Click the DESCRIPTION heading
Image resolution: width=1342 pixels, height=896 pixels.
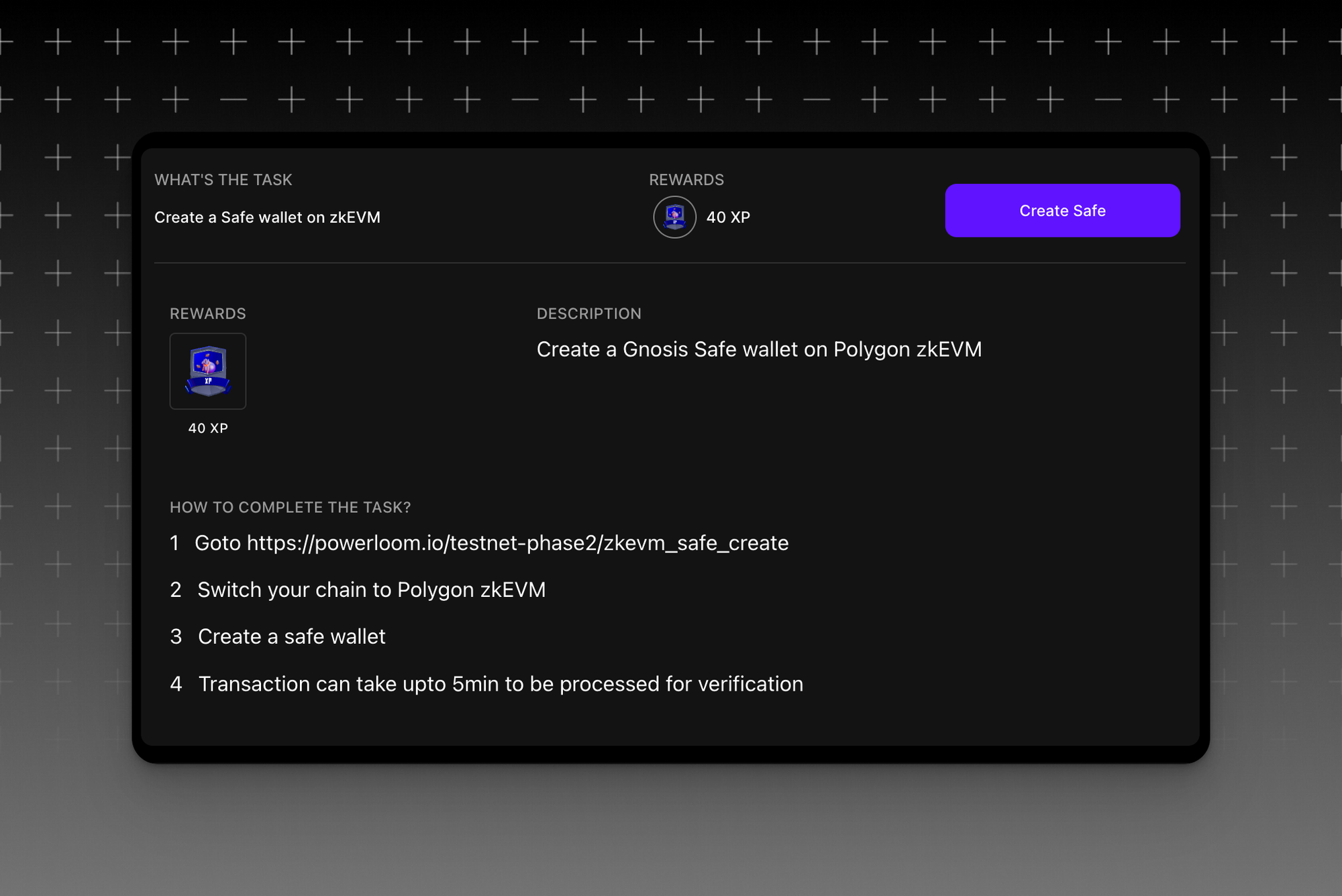coord(588,314)
